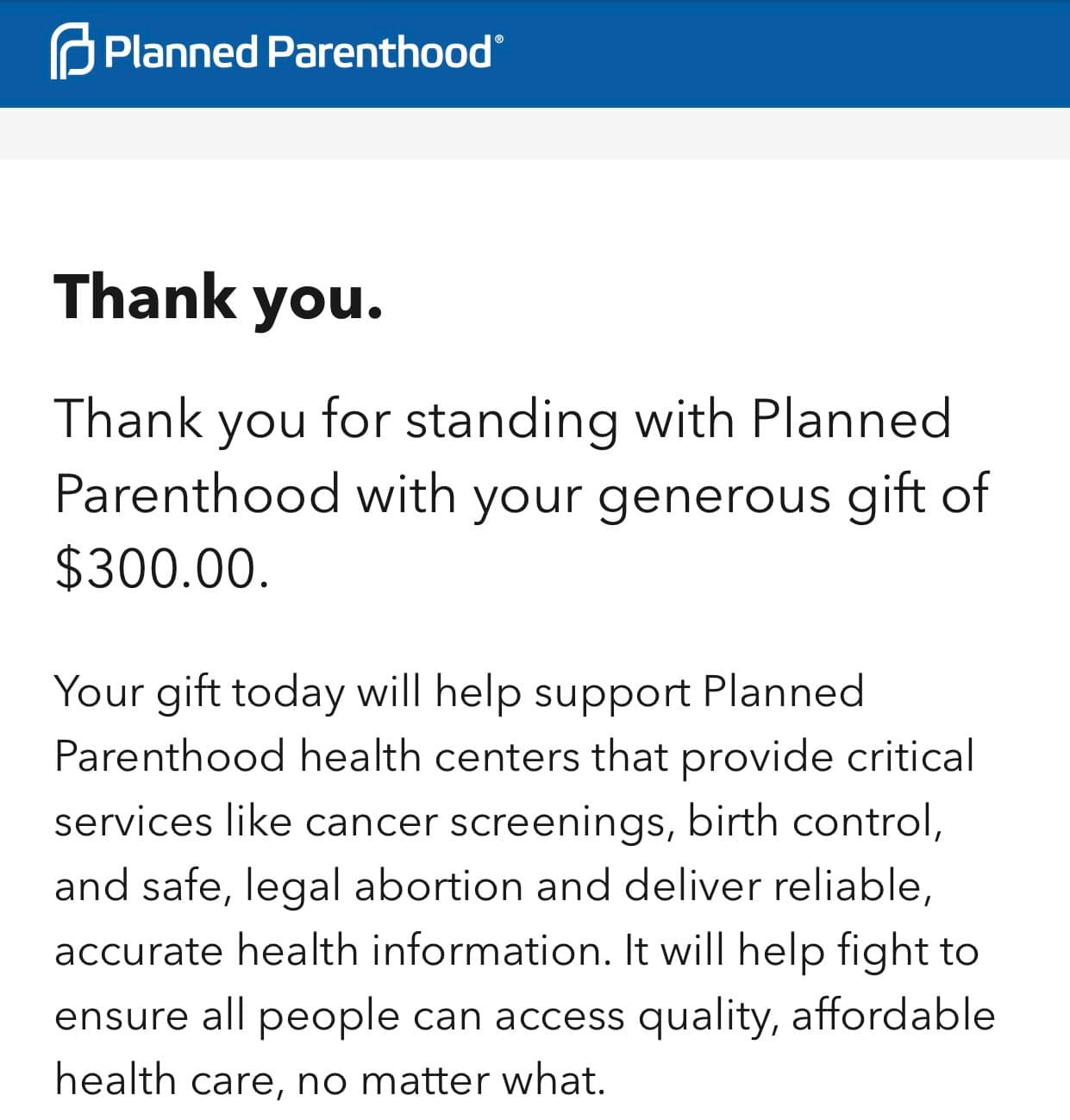
Task: Click the $300.00 gift amount
Action: pyautogui.click(x=162, y=569)
